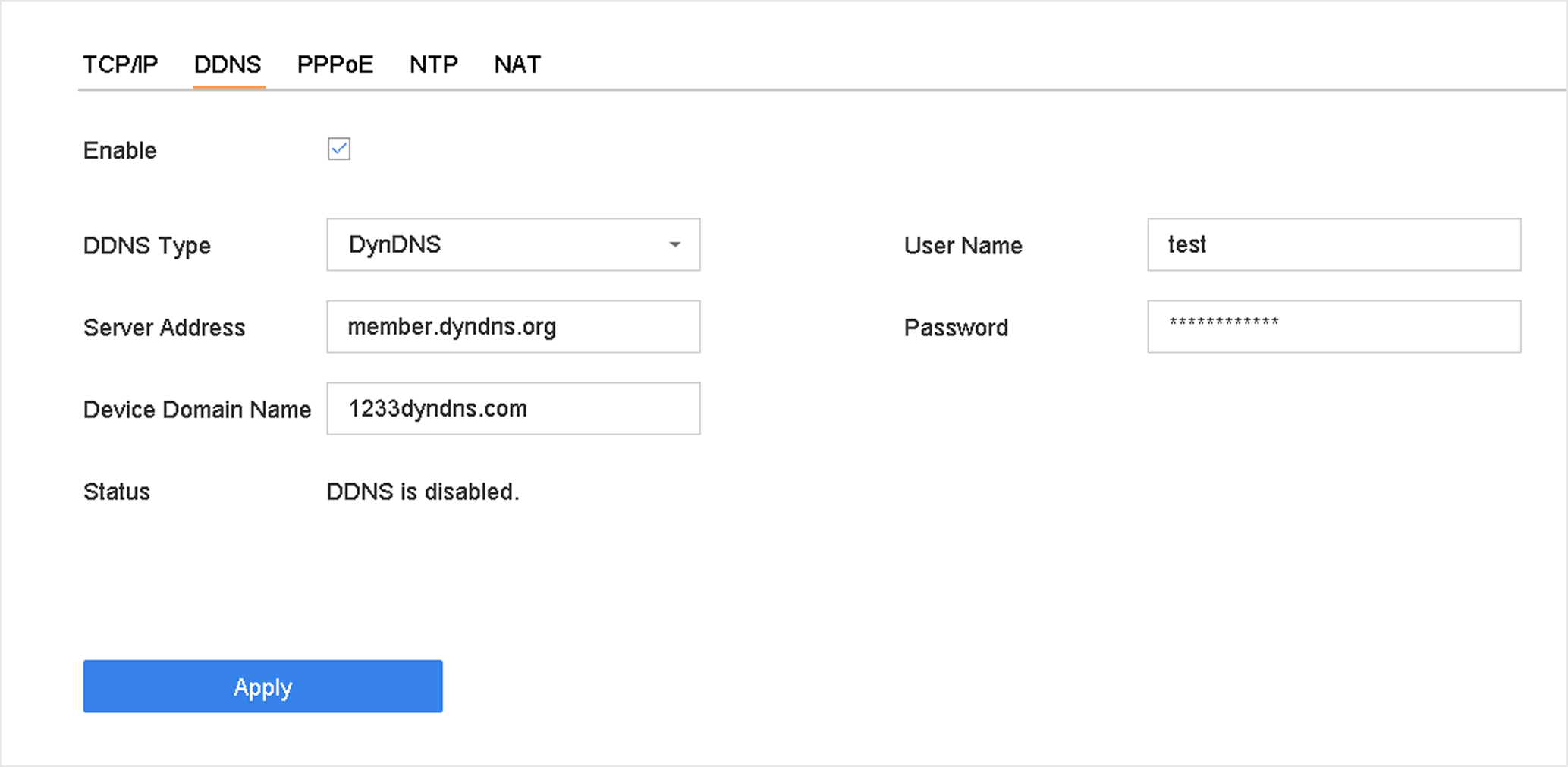
Task: Click the Password label text
Action: (956, 328)
